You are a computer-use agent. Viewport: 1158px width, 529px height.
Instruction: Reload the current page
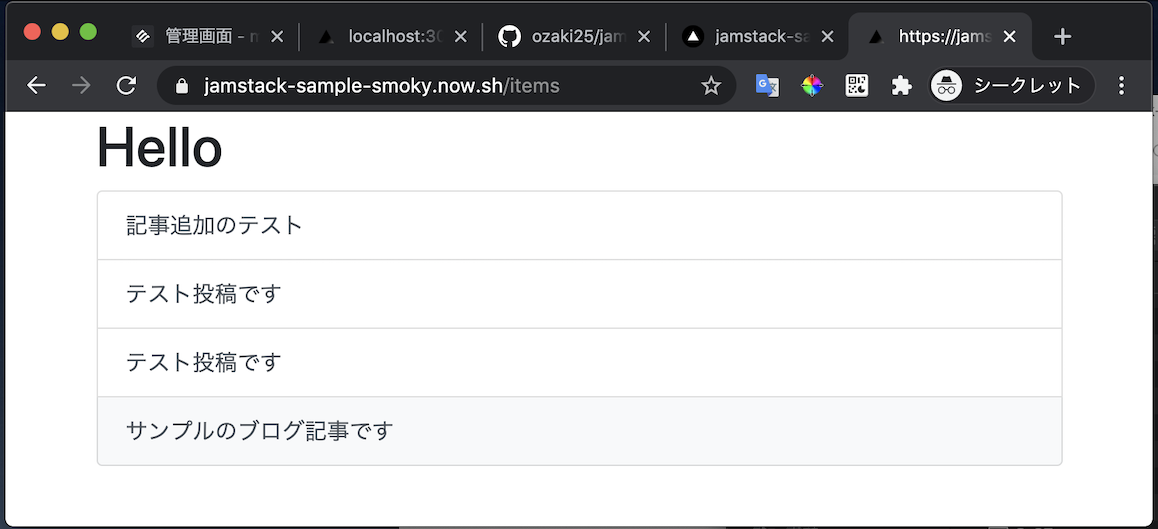[126, 86]
